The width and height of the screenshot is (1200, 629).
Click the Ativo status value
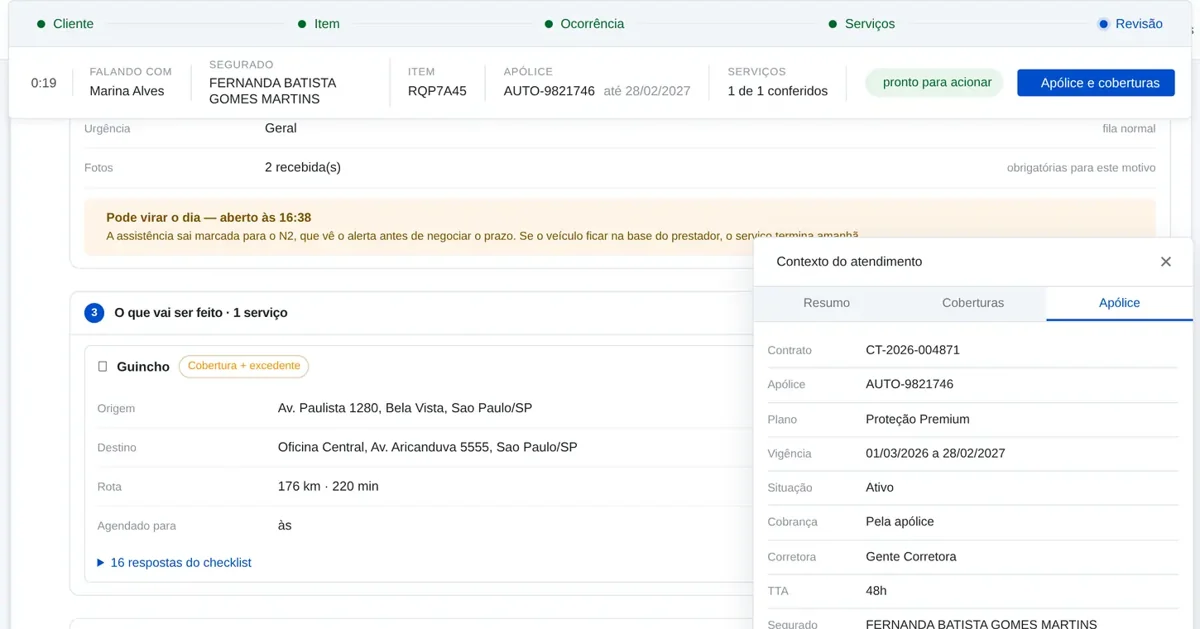point(880,488)
